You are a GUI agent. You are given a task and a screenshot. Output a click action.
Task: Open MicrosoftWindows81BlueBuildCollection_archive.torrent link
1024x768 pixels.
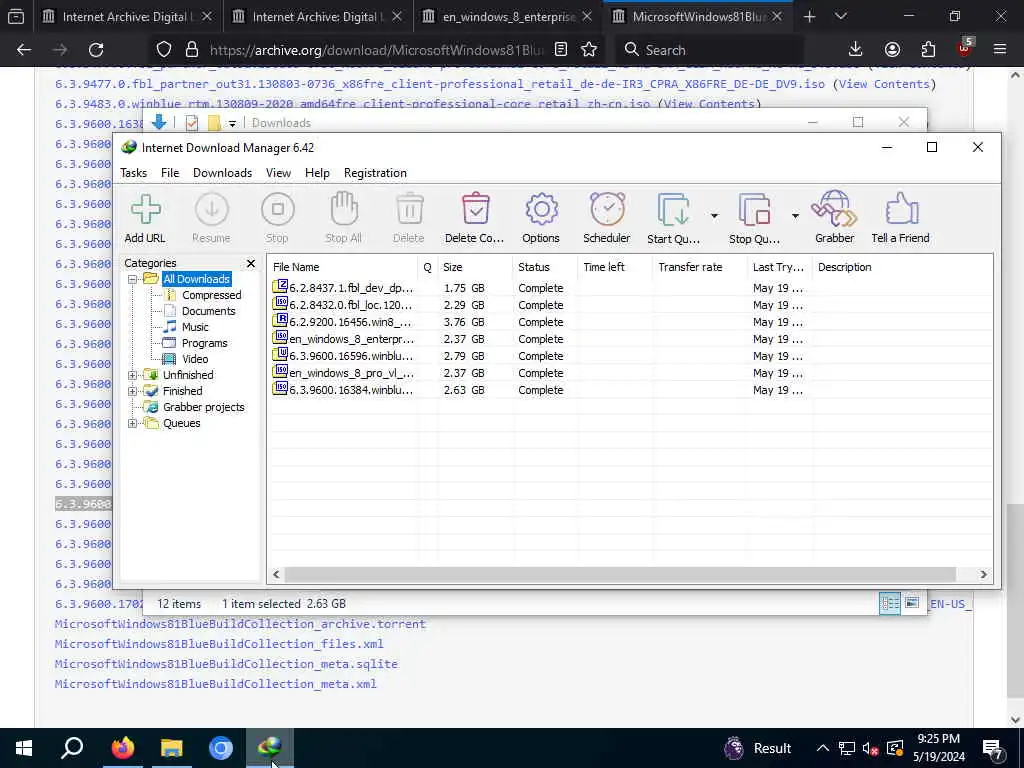[x=240, y=624]
